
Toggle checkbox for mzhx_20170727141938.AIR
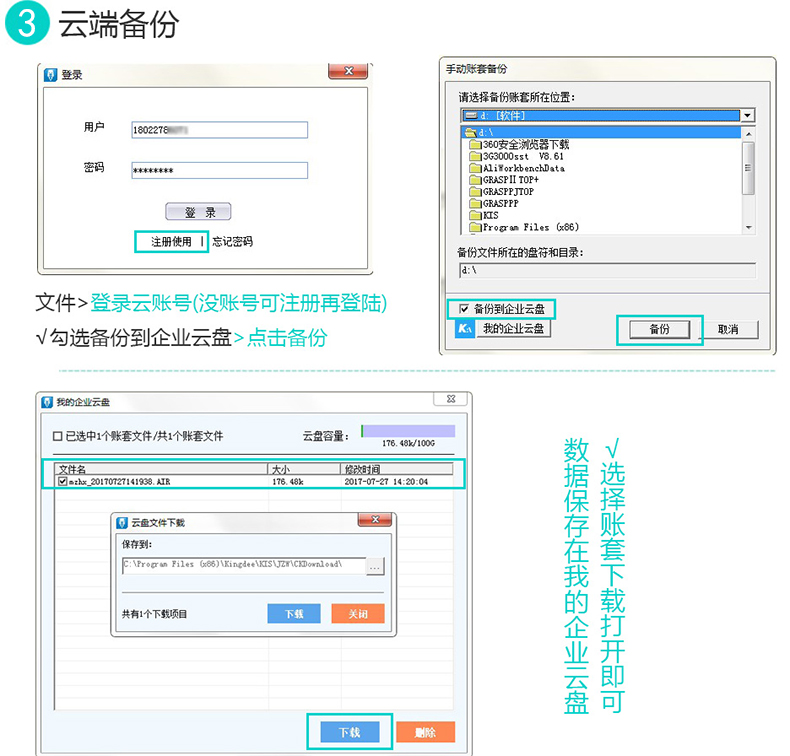tap(62, 482)
